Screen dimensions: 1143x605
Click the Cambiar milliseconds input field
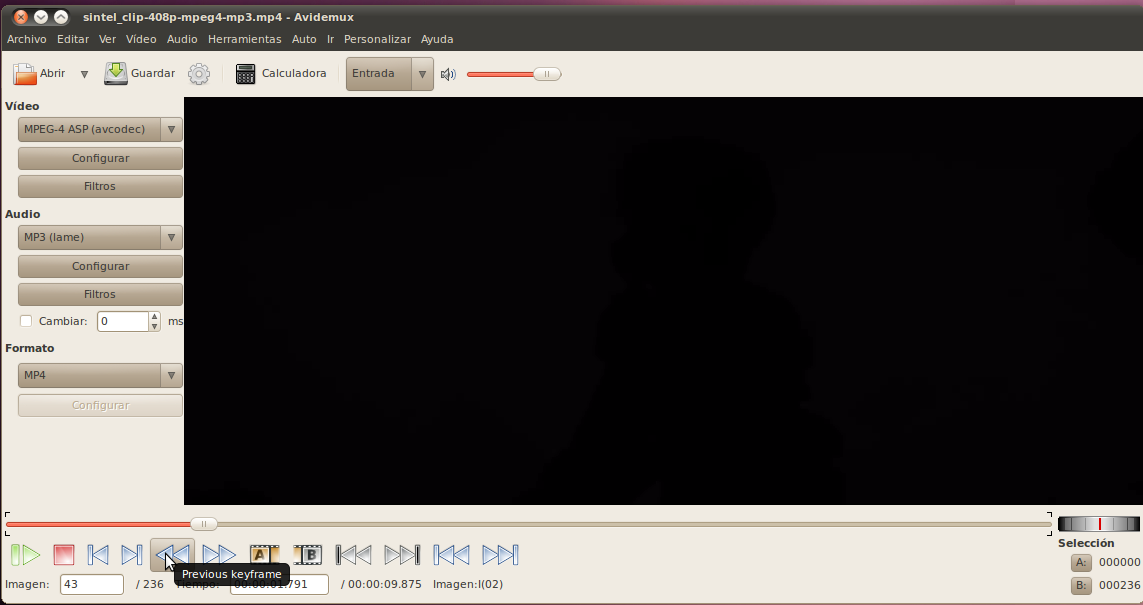tap(122, 321)
